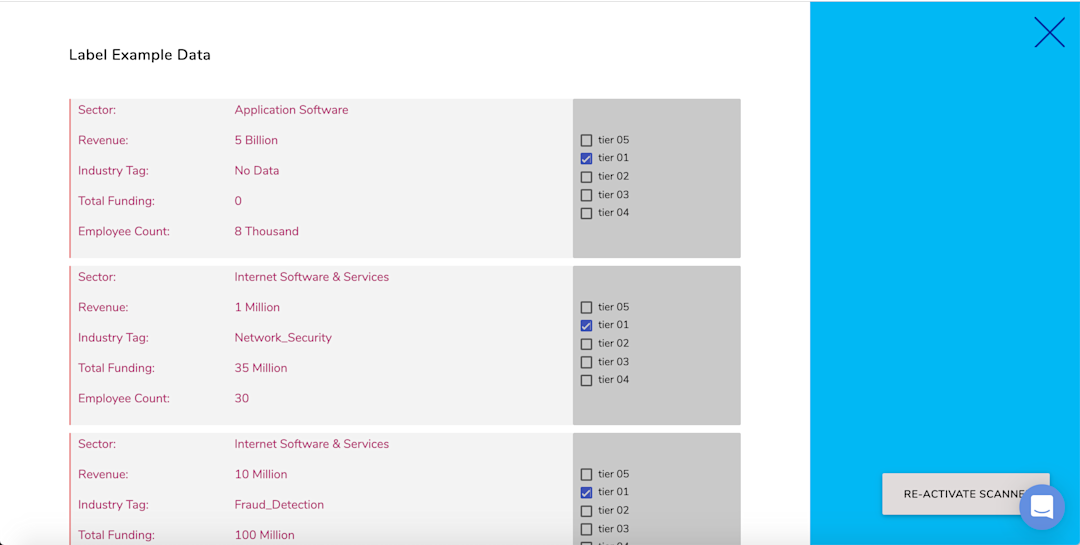Viewport: 1080px width, 545px height.
Task: Check tier 04 for Application Software row
Action: point(586,214)
